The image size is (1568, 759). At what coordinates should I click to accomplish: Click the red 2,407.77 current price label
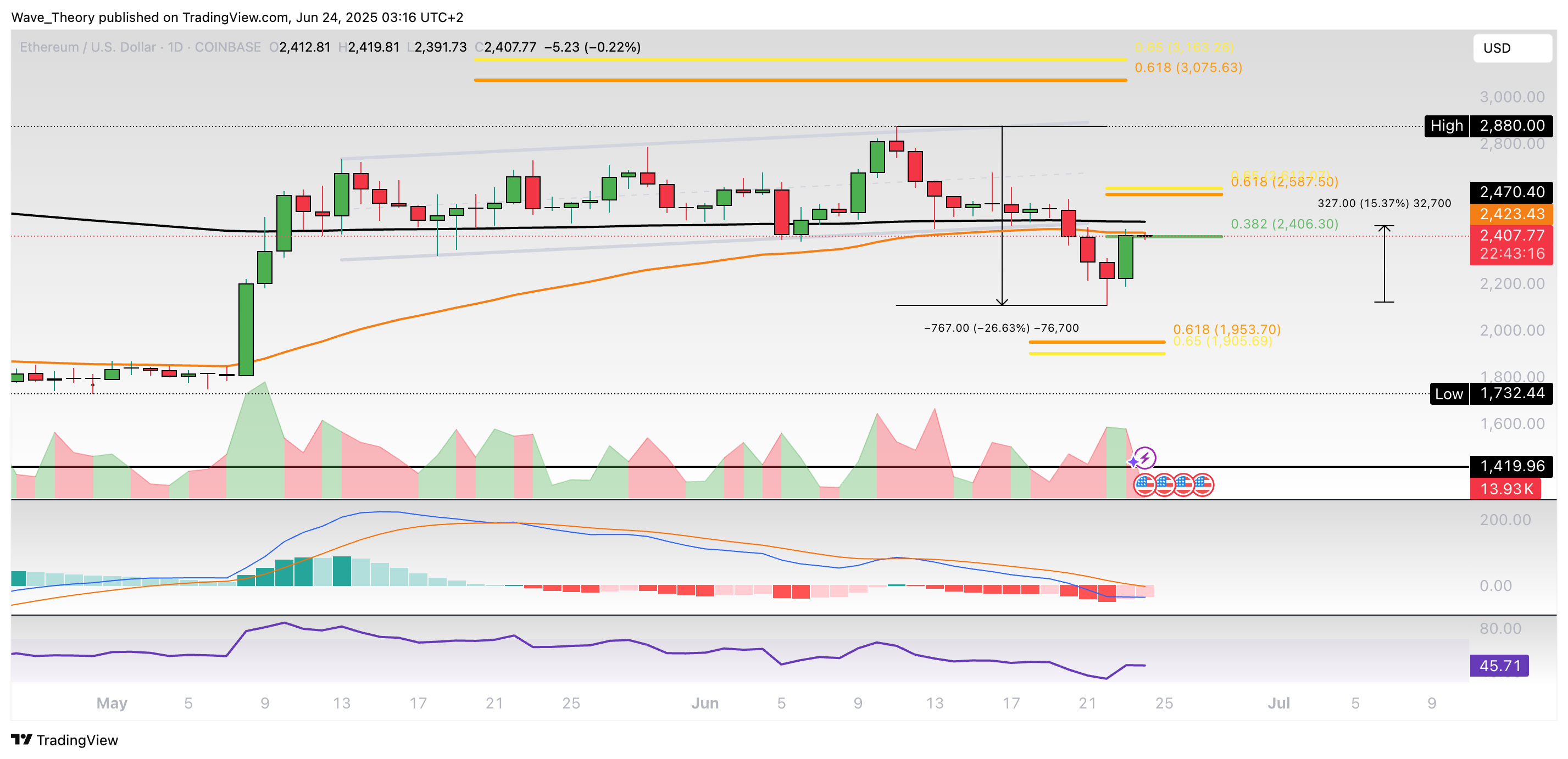coord(1511,236)
